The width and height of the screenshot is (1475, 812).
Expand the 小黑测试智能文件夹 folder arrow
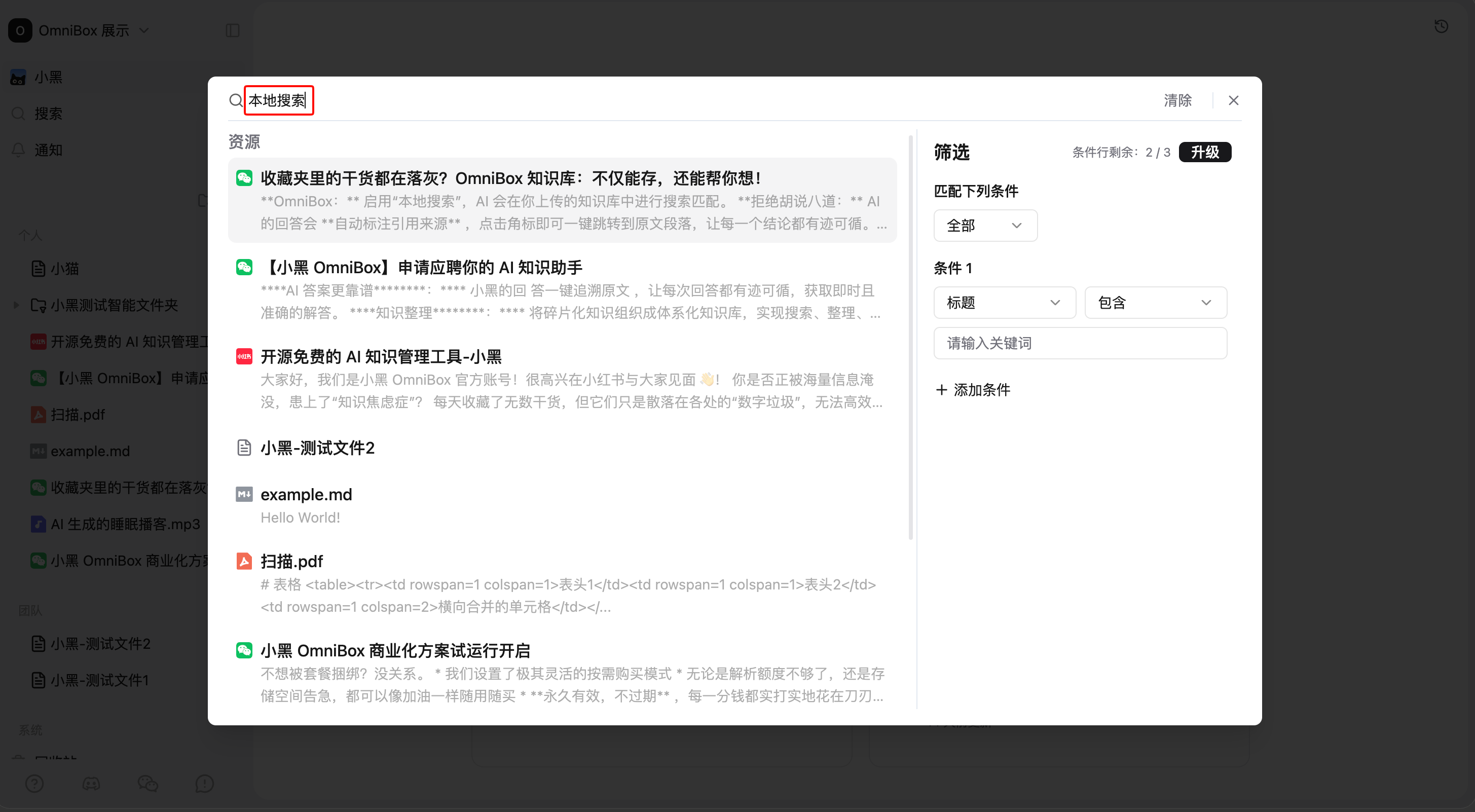[x=16, y=305]
